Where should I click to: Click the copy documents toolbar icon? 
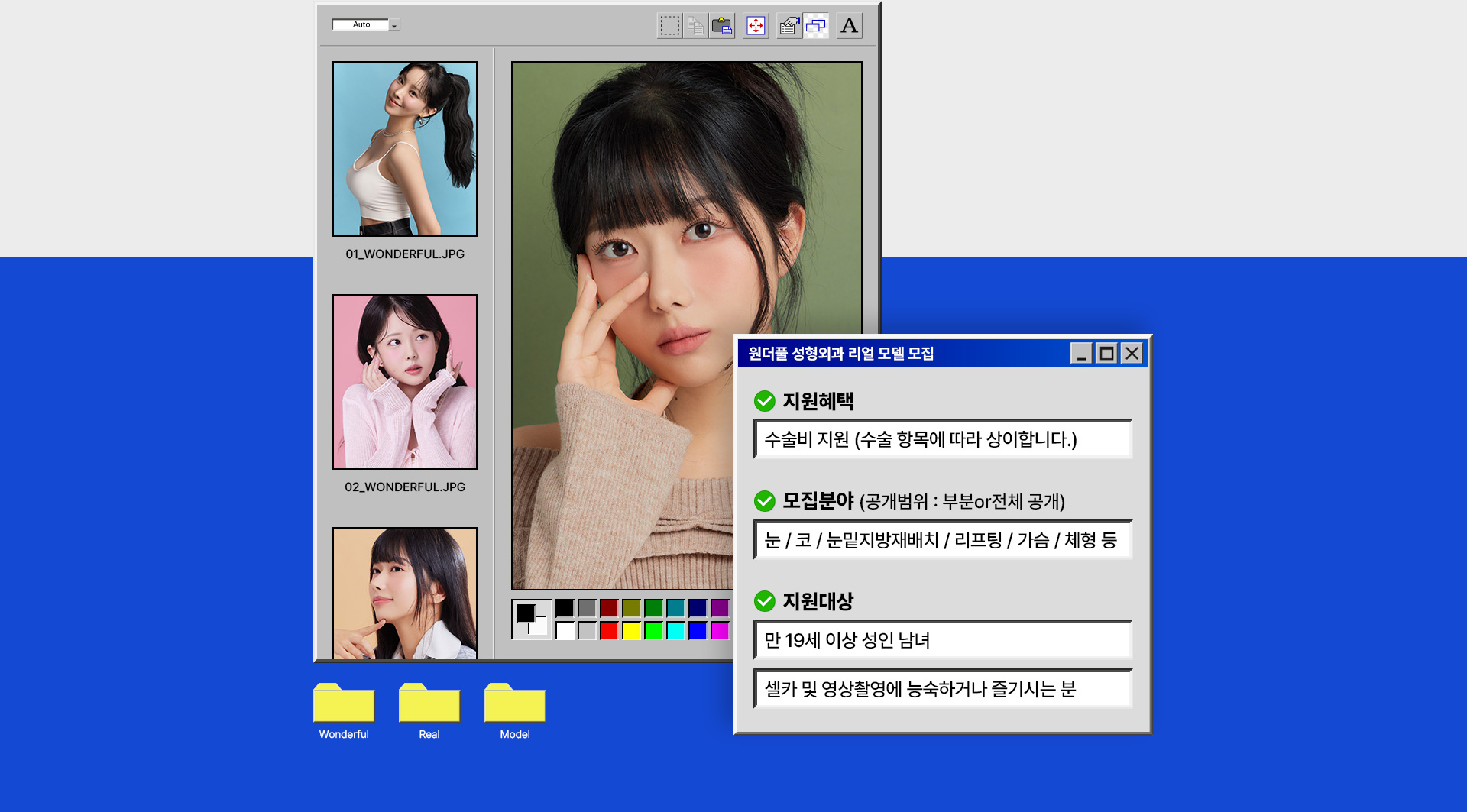[x=695, y=26]
